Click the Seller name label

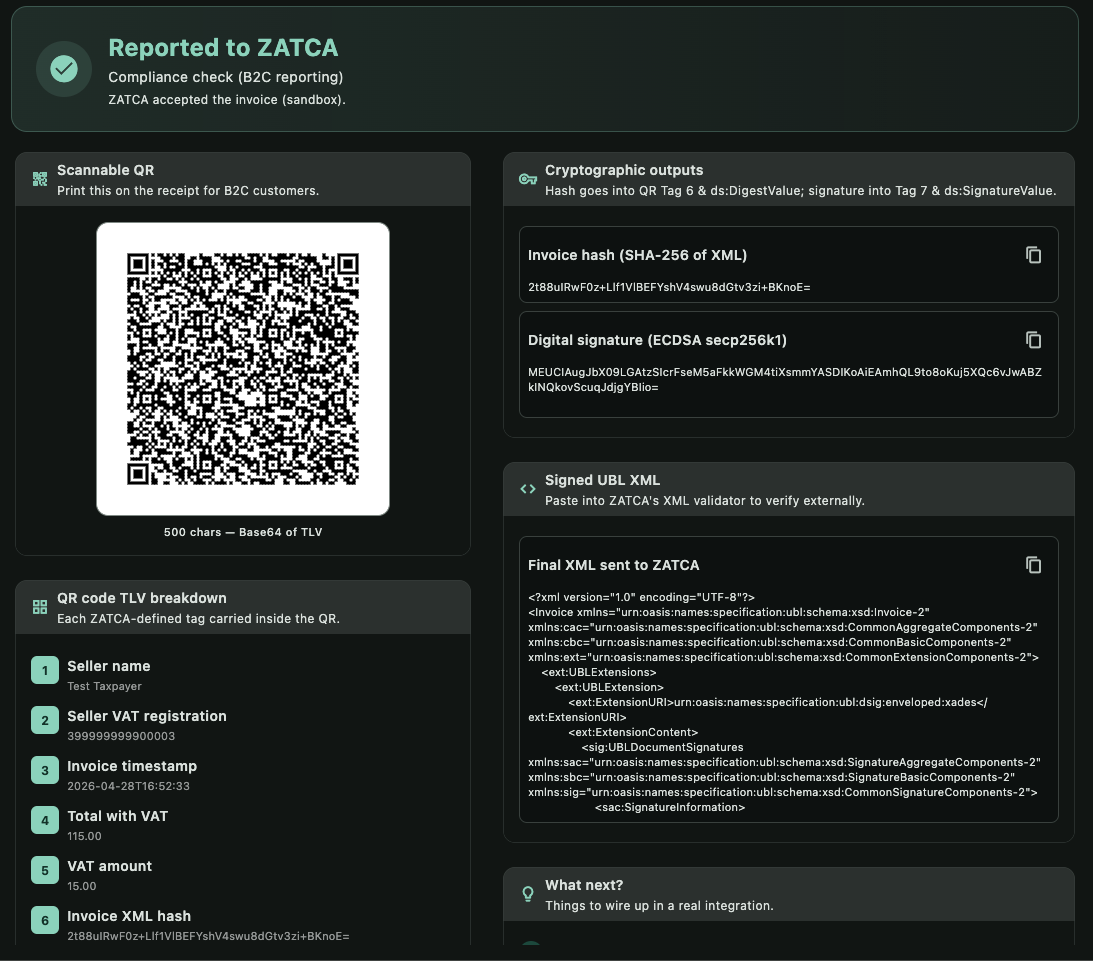click(109, 666)
